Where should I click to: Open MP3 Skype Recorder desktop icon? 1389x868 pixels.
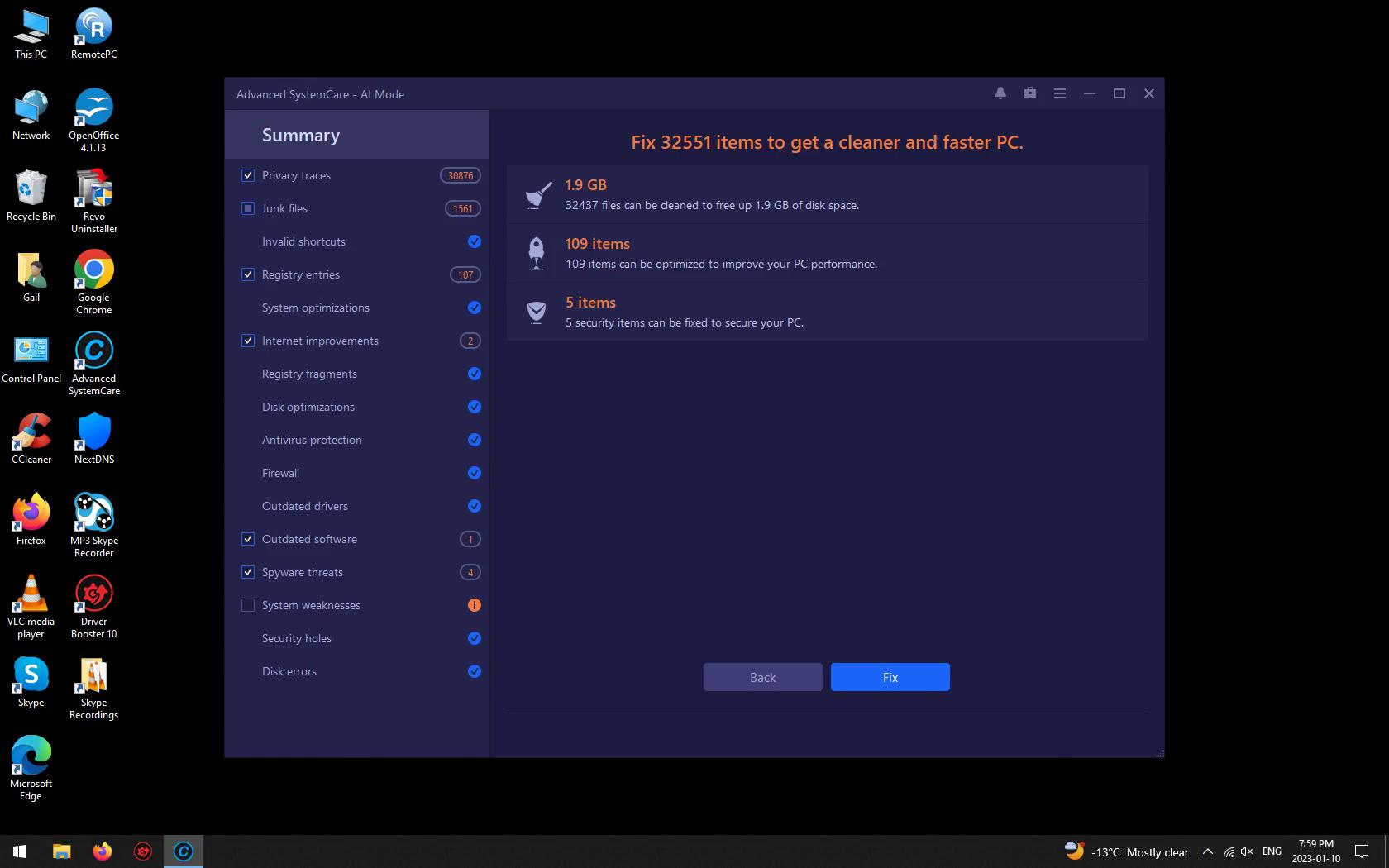click(93, 526)
